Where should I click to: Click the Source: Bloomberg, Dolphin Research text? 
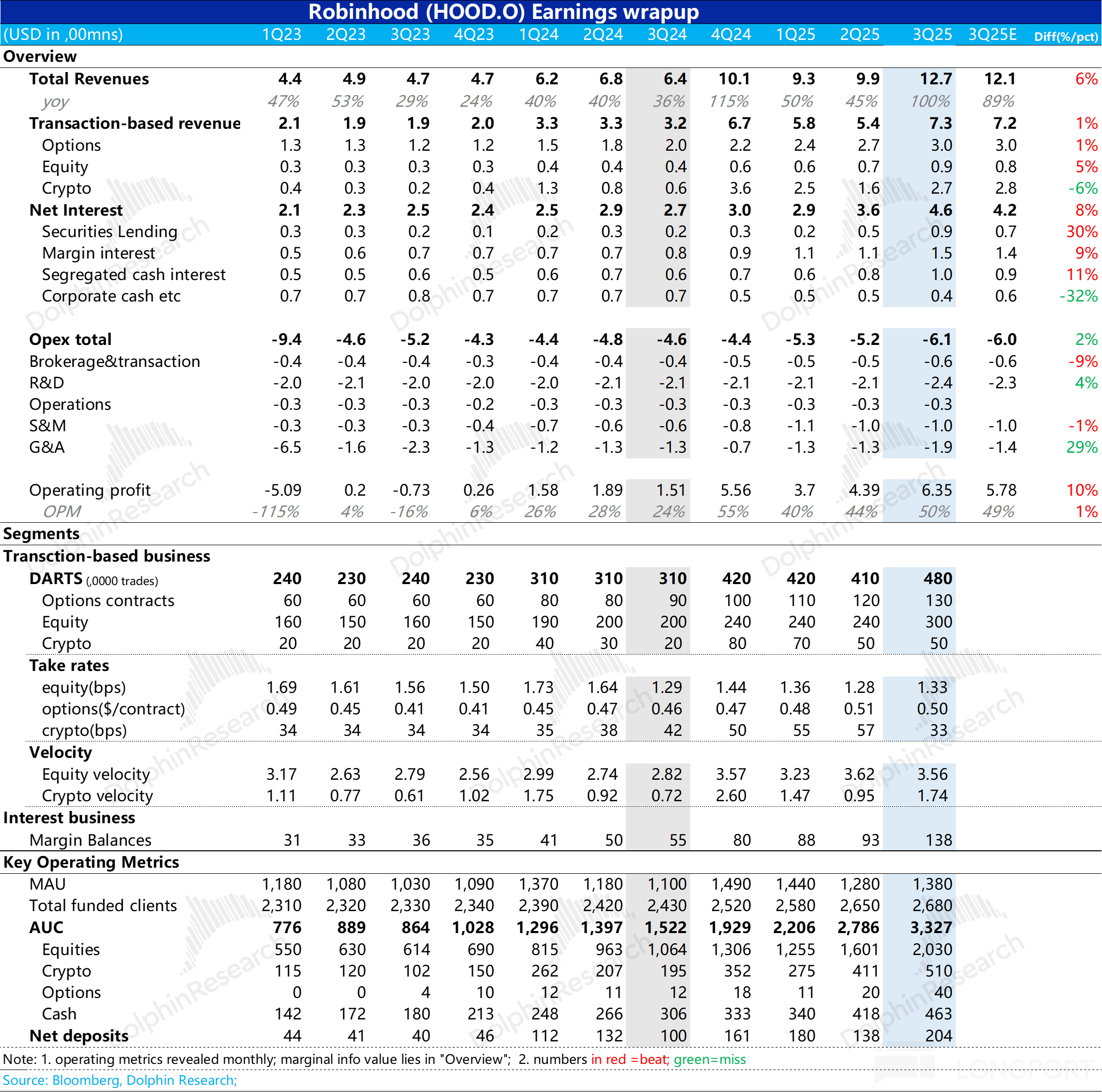click(x=120, y=1080)
